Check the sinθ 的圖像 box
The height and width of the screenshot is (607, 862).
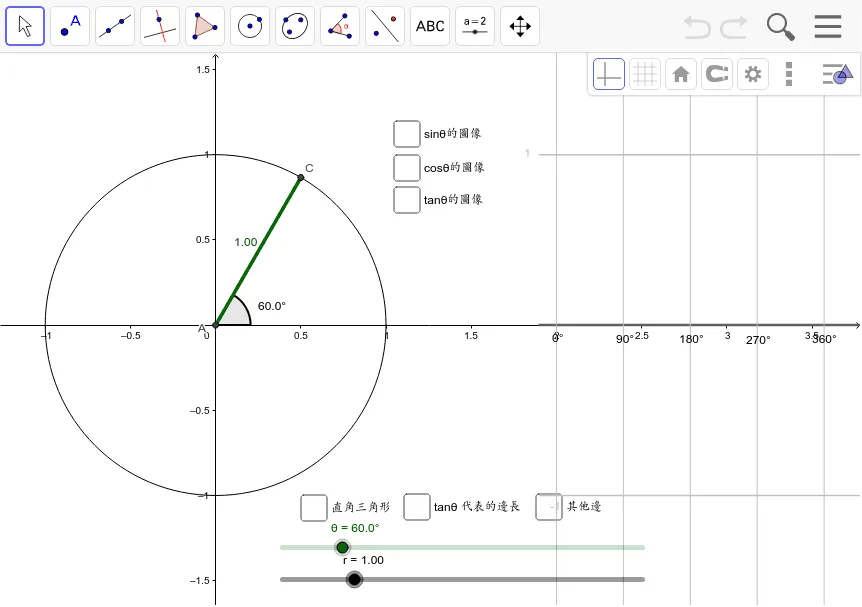pos(407,134)
